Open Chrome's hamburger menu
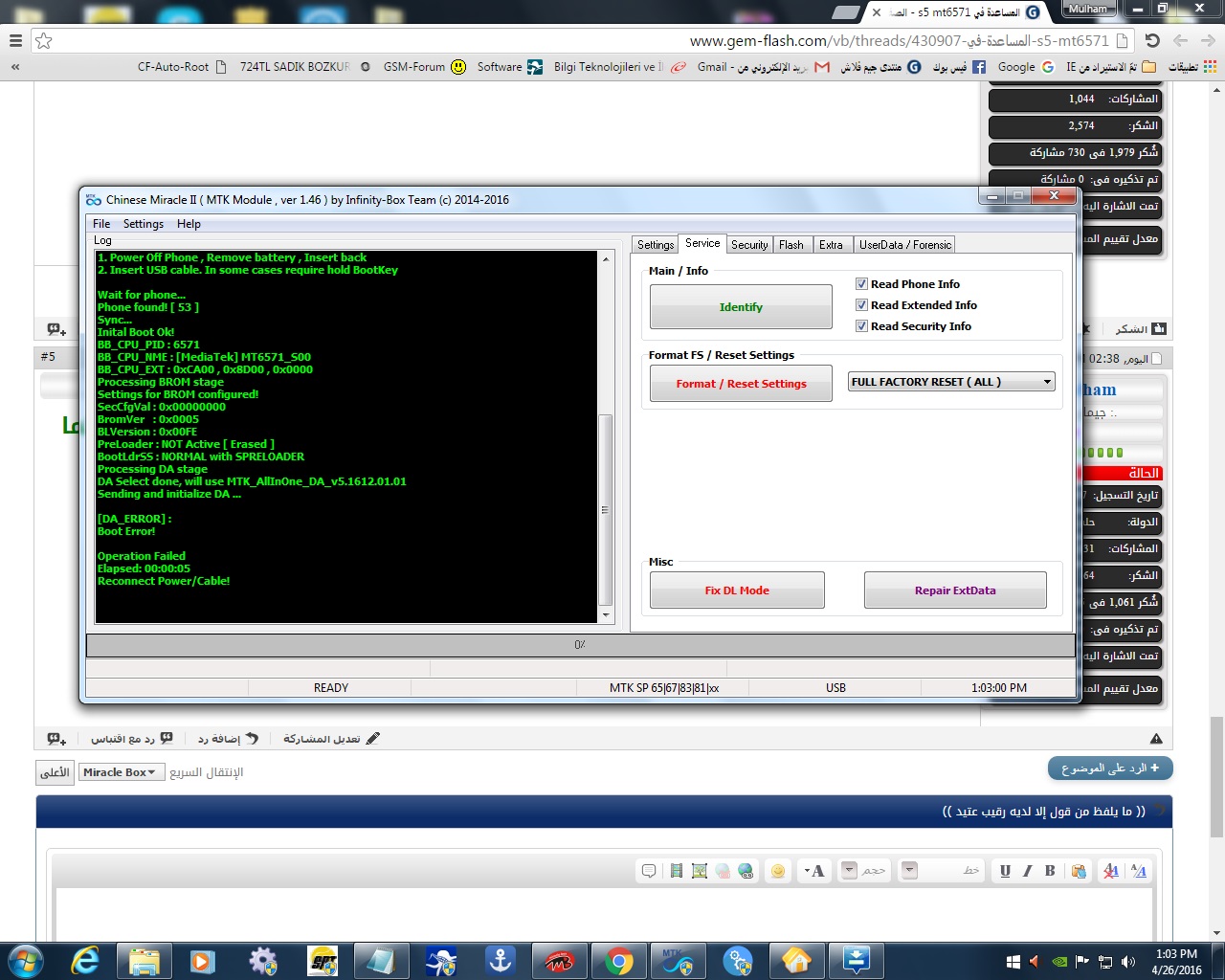This screenshot has width=1225, height=980. [x=15, y=41]
